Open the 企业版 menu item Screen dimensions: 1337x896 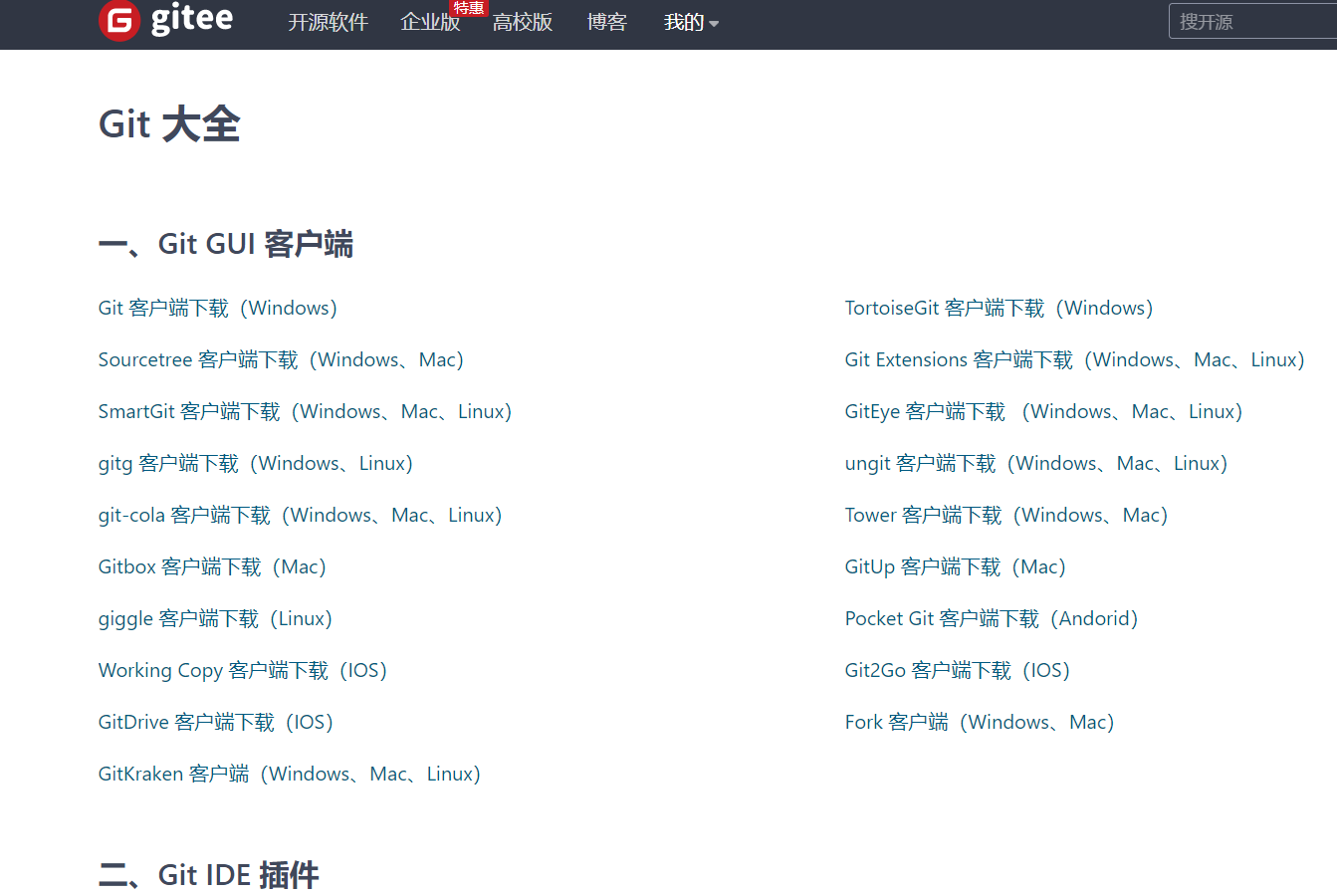tap(430, 22)
